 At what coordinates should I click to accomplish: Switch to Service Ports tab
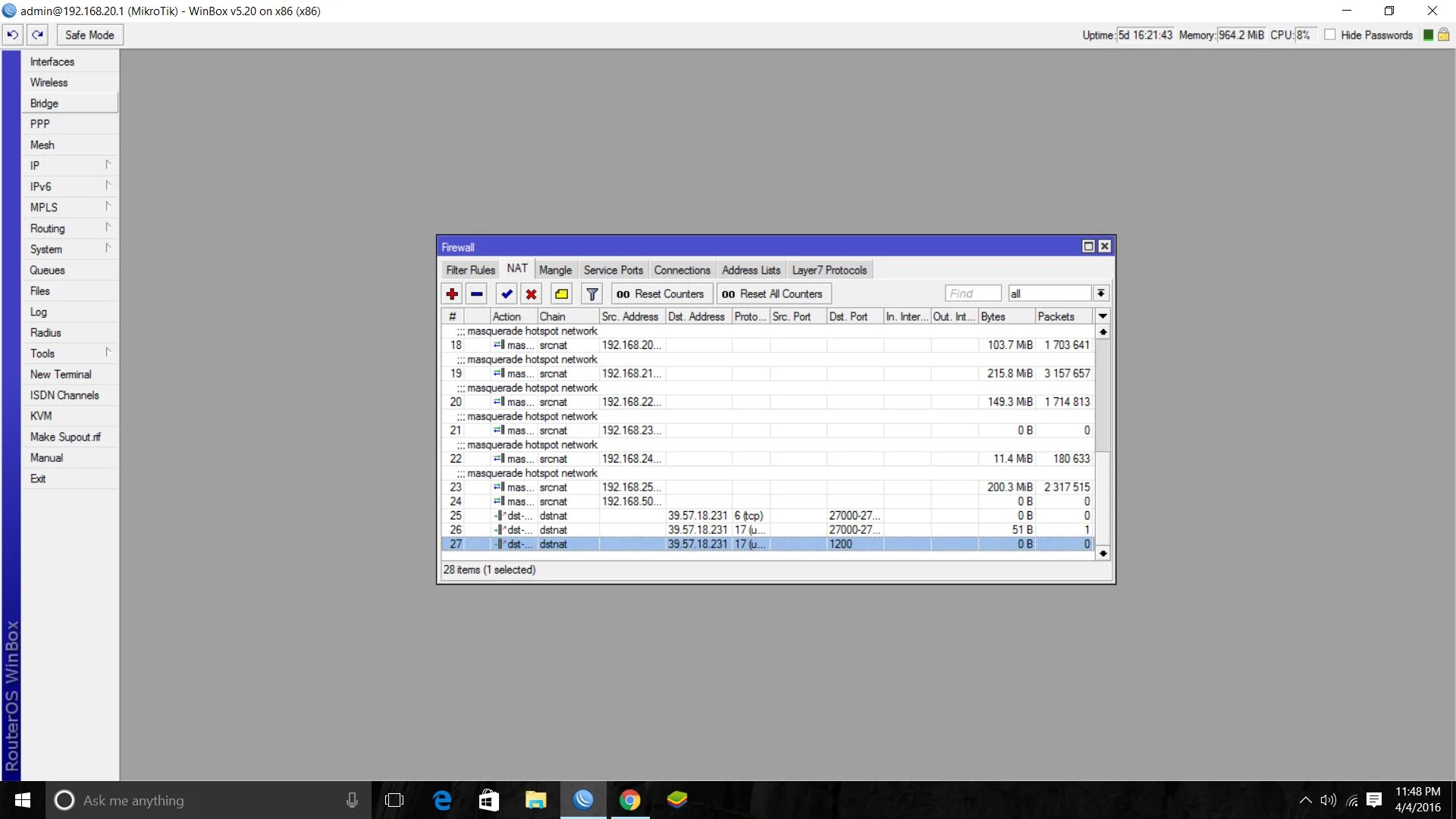point(613,270)
